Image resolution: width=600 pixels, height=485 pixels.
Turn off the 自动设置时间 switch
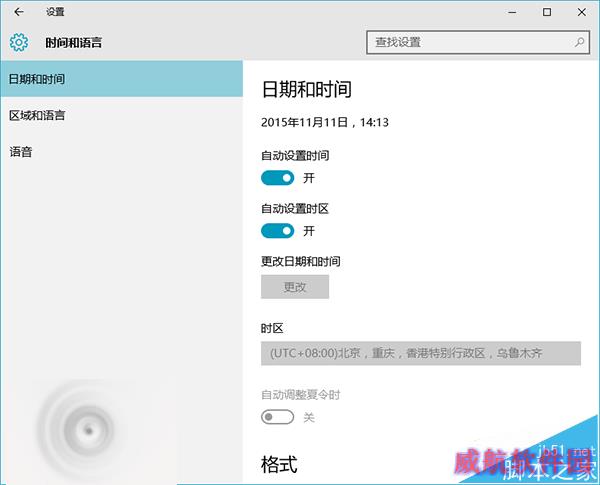click(x=277, y=178)
